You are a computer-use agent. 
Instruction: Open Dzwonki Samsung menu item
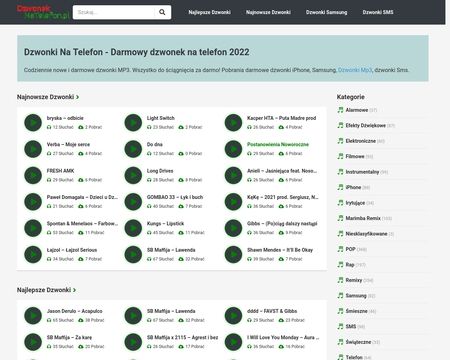[x=327, y=12]
